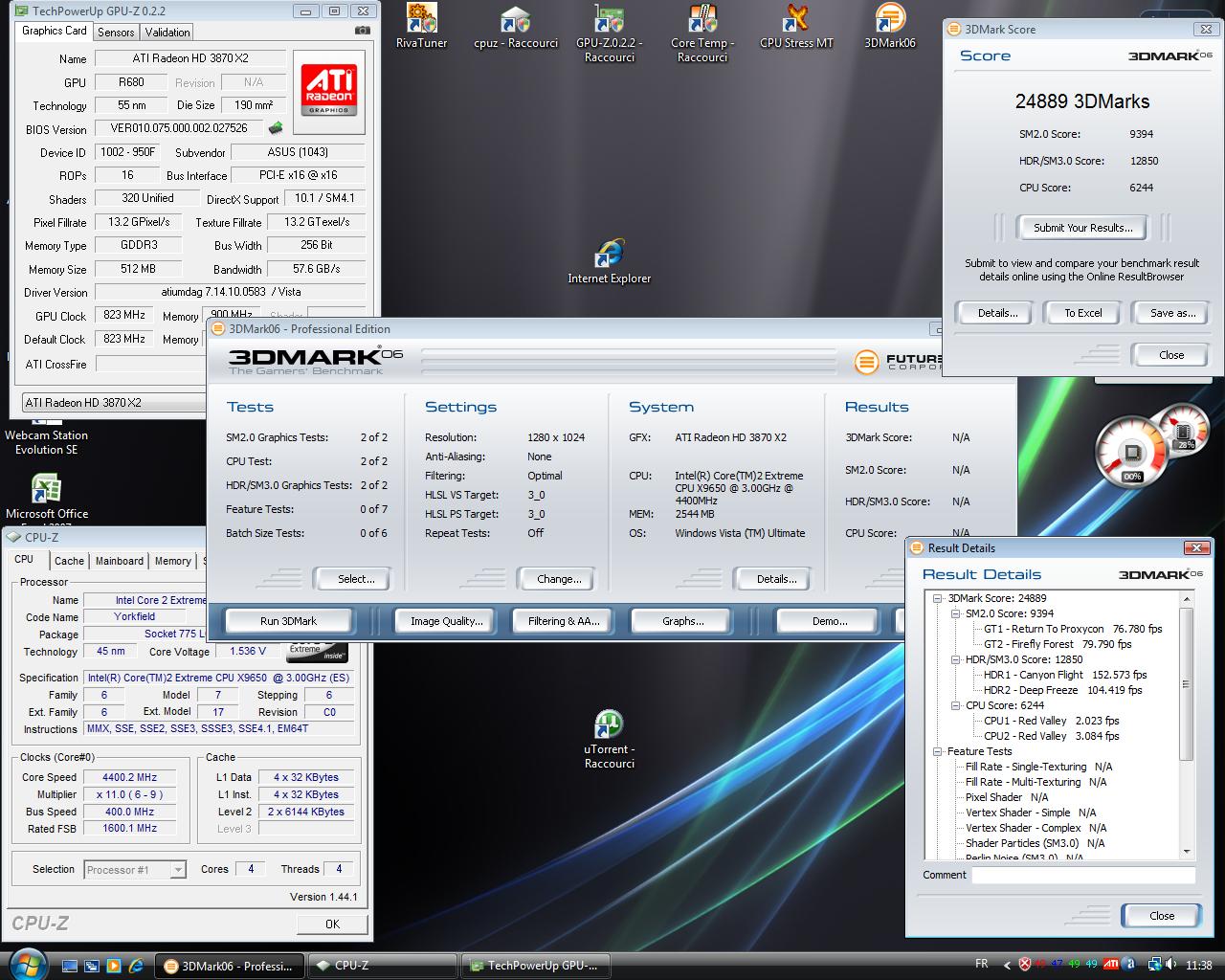Click the network tray icon
The width and height of the screenshot is (1225, 980).
(x=1155, y=965)
